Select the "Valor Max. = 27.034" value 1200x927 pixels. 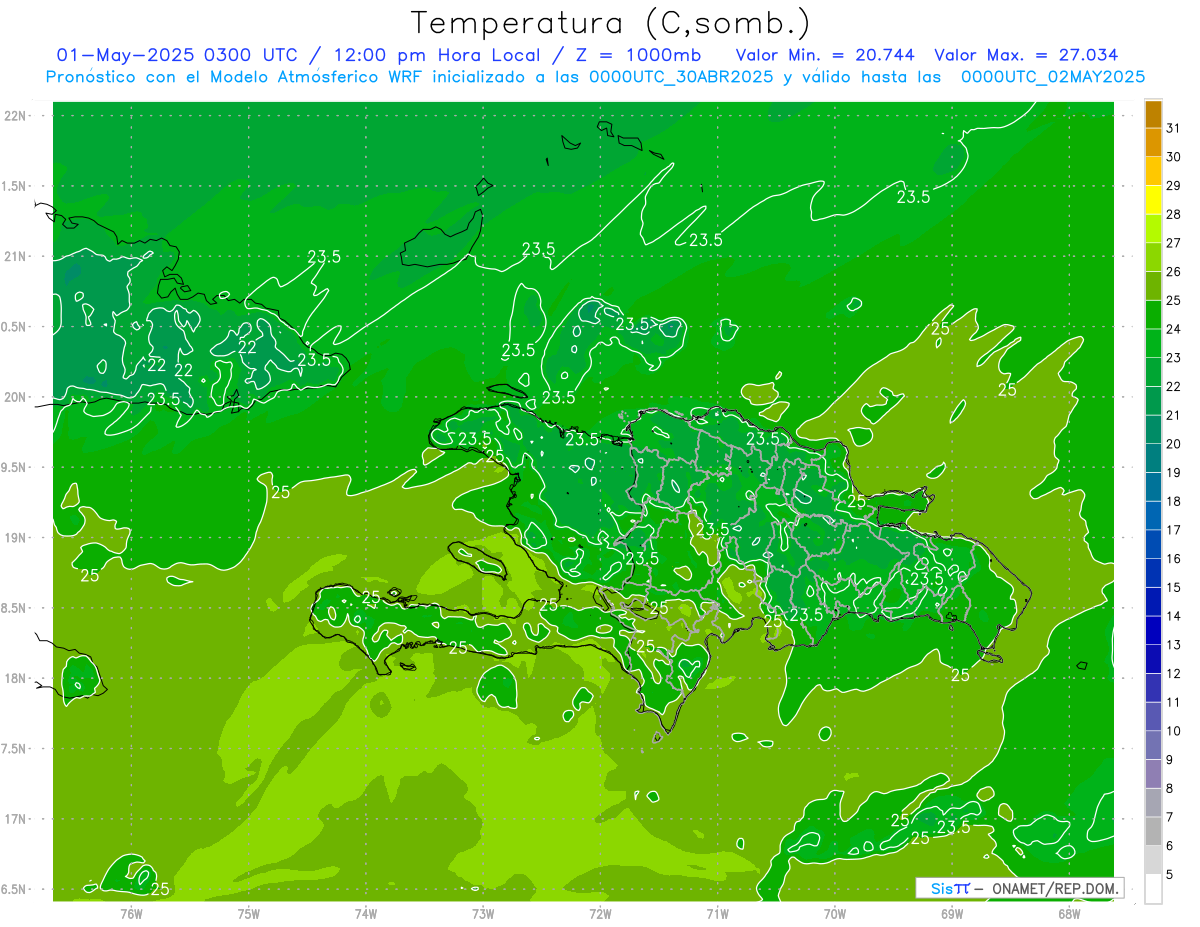[x=1026, y=55]
